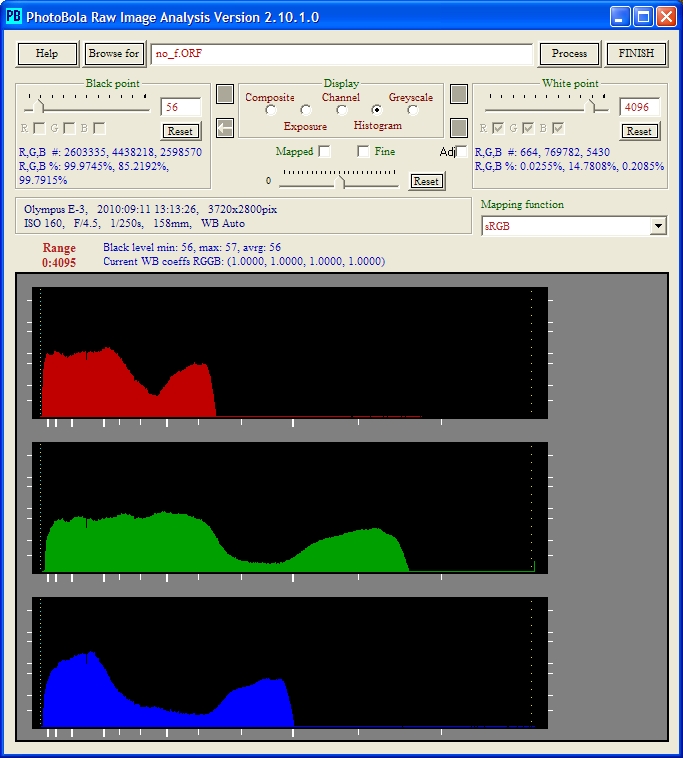683x758 pixels.
Task: Click the slider thumb below Mapped and Fine
Action: pyautogui.click(x=341, y=181)
